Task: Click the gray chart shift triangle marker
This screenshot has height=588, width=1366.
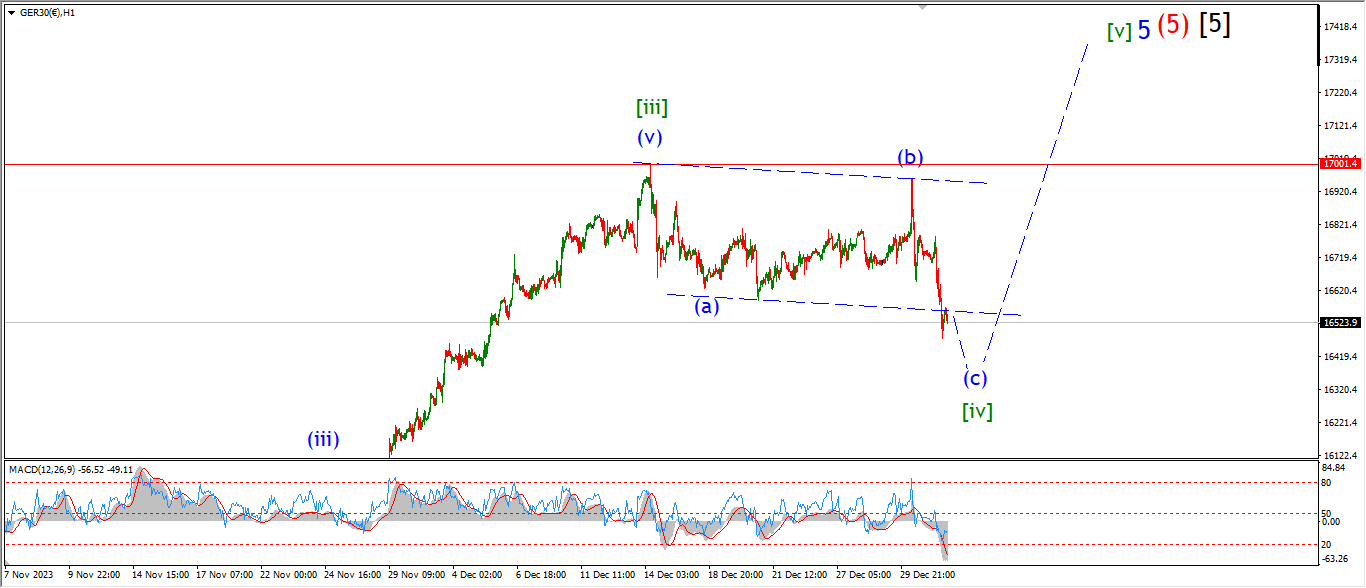Action: tap(923, 6)
